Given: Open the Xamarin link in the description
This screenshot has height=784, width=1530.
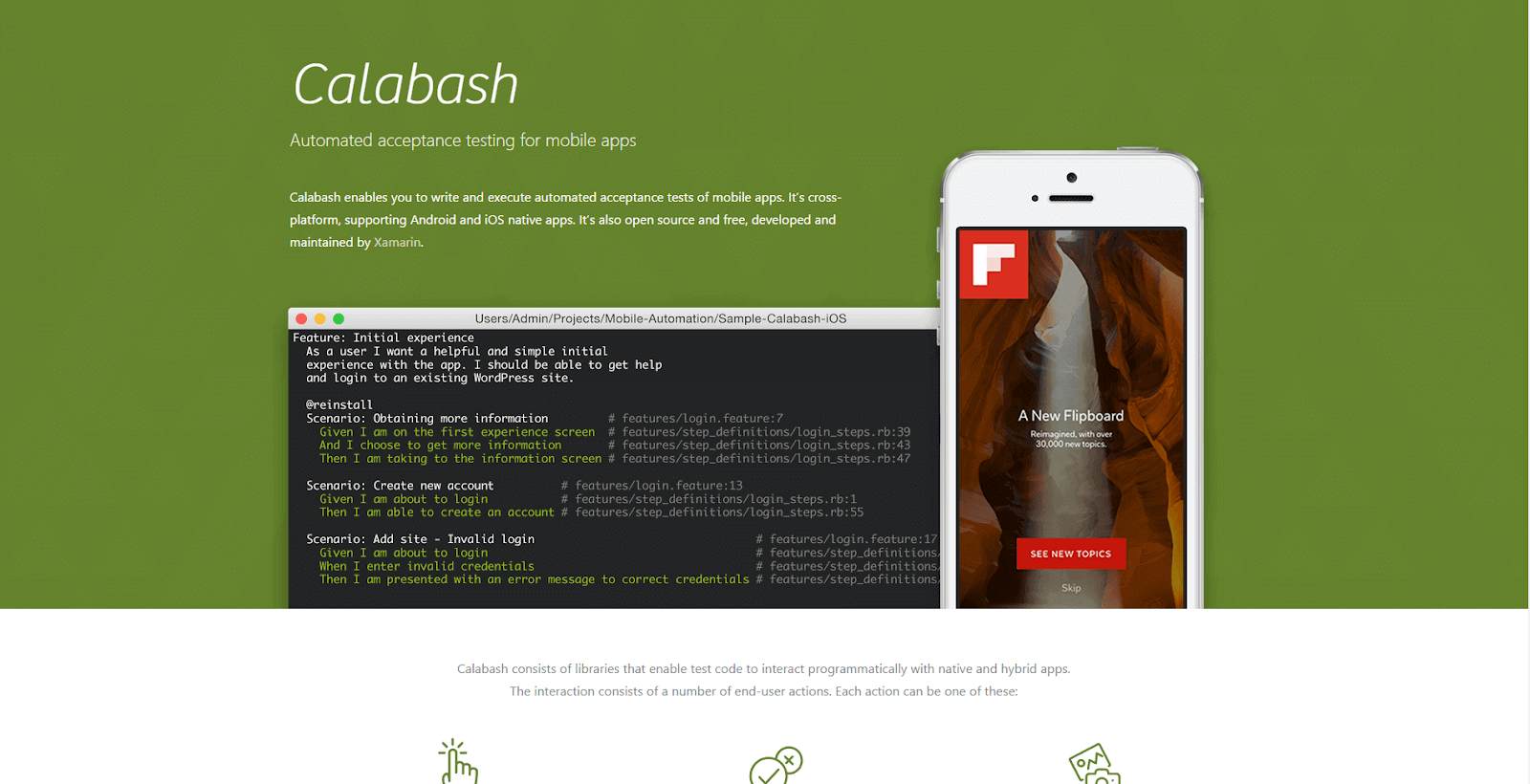Looking at the screenshot, I should [x=397, y=243].
